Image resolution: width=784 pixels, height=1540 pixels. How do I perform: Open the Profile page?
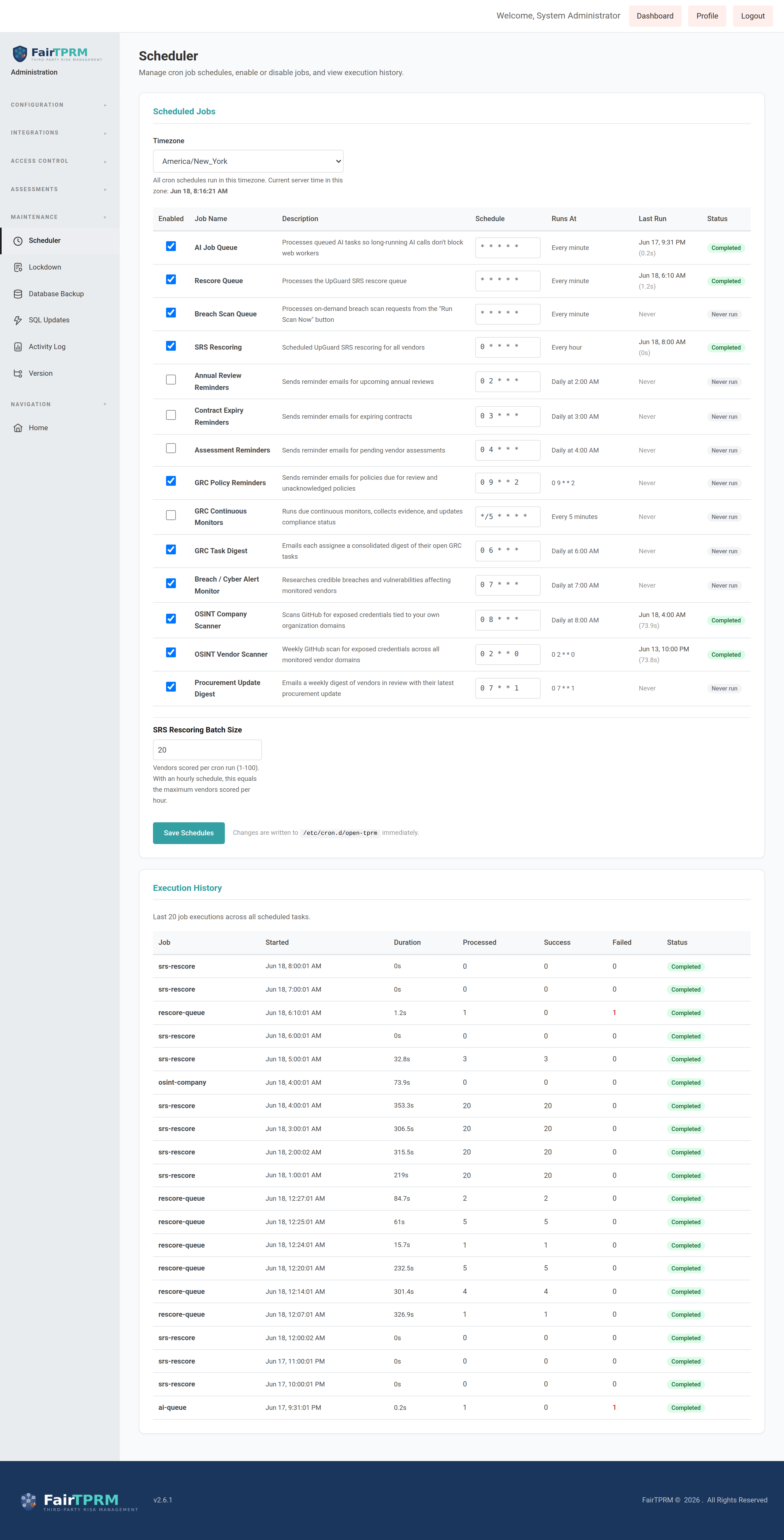[707, 16]
